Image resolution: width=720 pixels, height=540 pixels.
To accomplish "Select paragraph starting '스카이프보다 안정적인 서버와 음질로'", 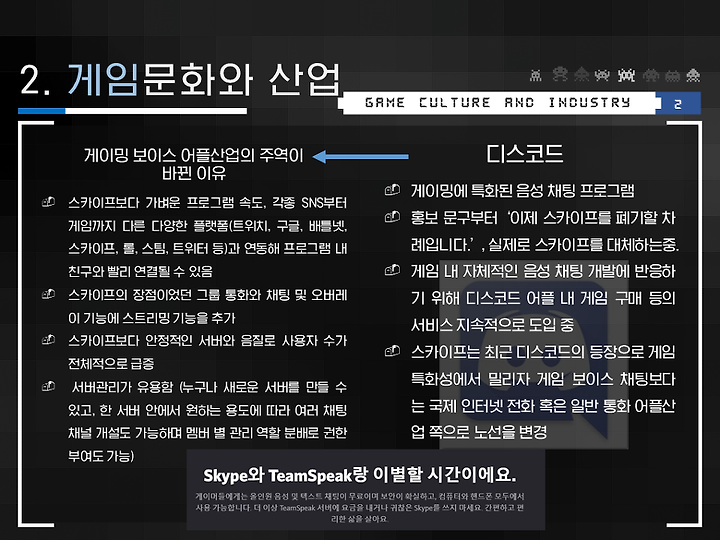I will tap(208, 352).
